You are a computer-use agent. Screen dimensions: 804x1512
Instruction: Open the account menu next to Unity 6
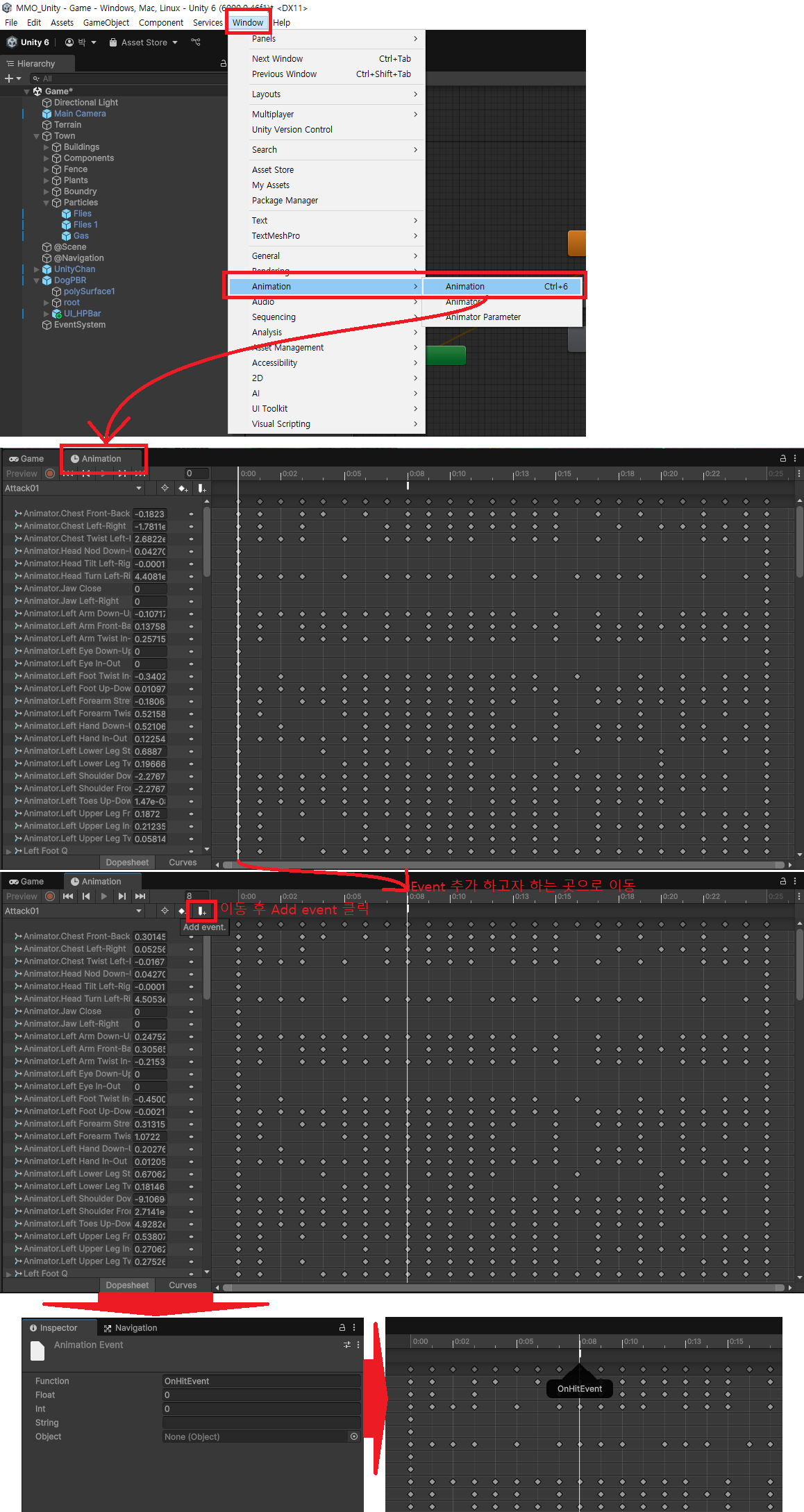click(81, 42)
